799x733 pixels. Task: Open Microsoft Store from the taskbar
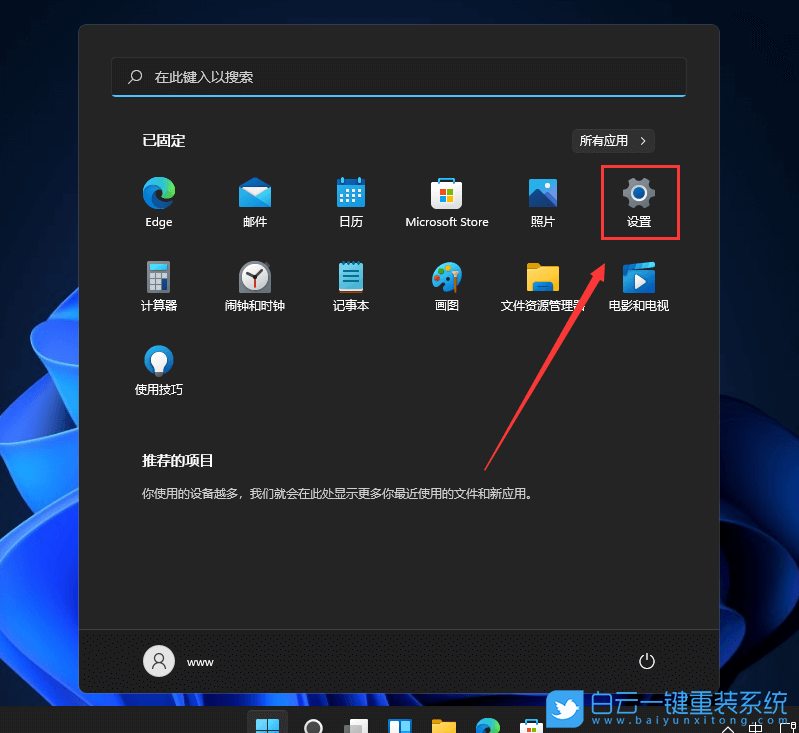(x=531, y=726)
